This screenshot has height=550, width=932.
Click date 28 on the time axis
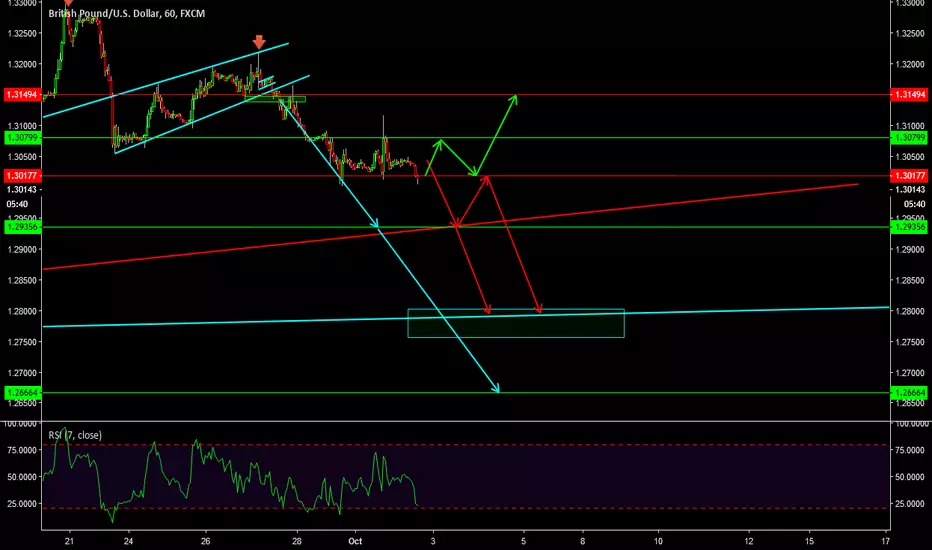(297, 541)
